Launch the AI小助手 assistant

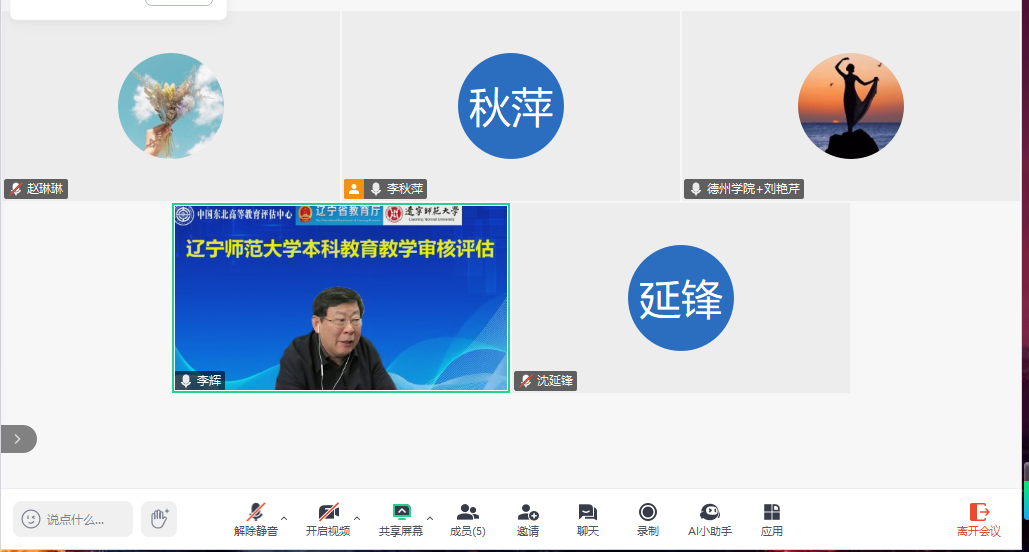(x=710, y=519)
